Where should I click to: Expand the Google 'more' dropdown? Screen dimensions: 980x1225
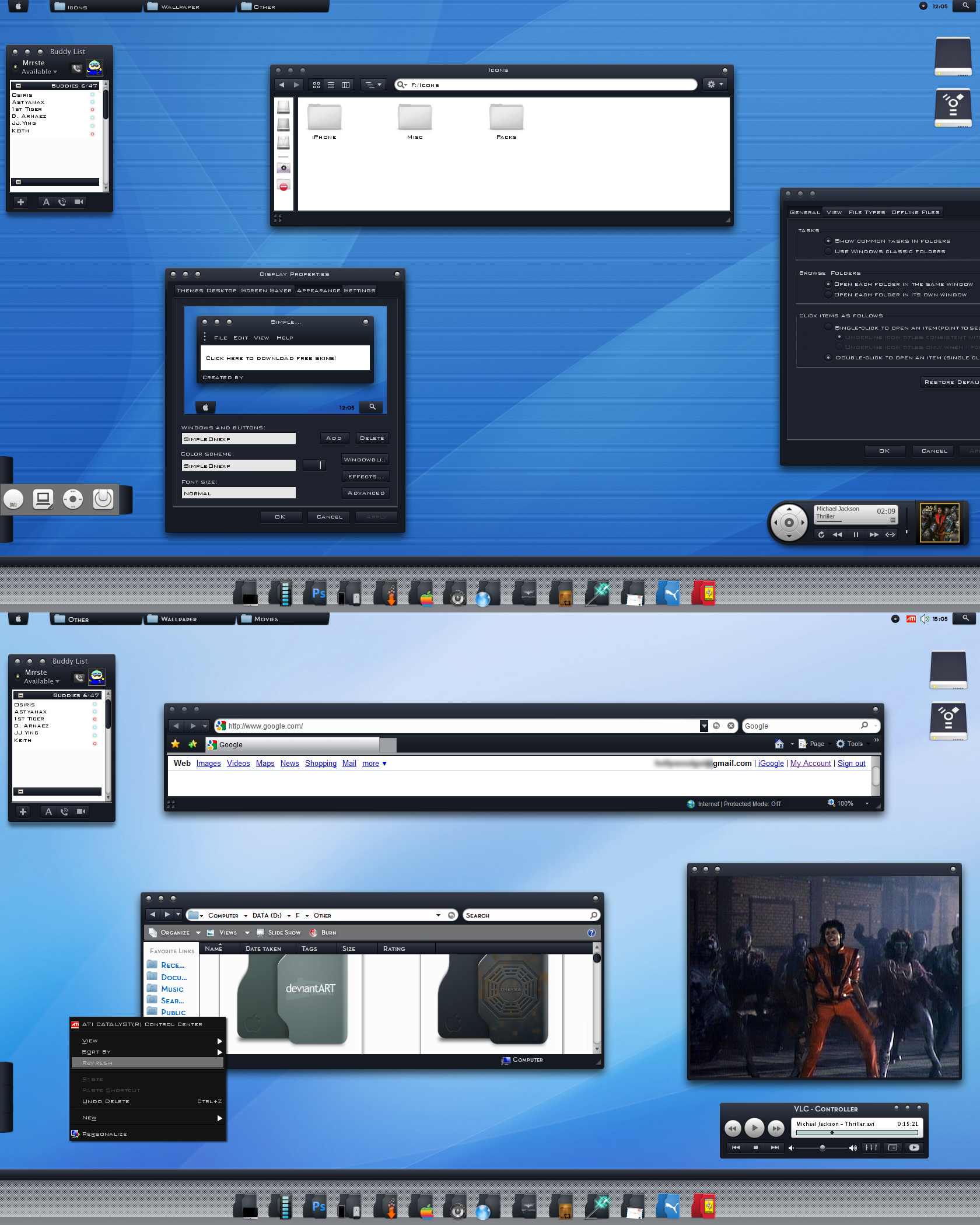374,764
